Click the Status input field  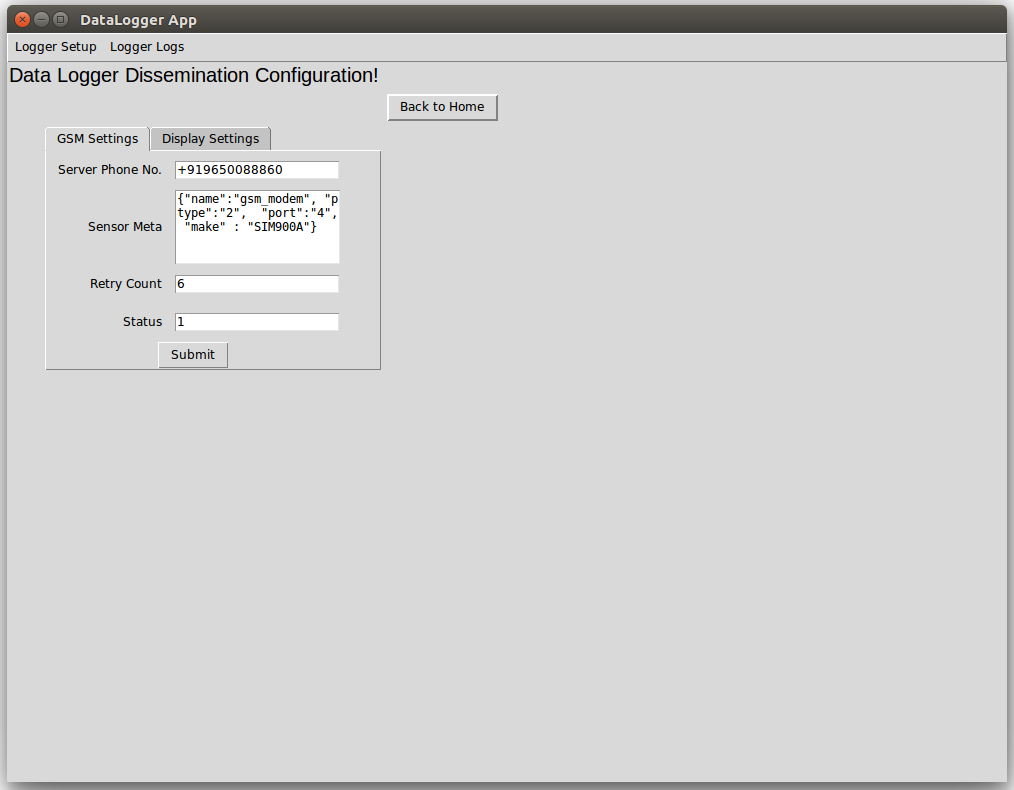(x=257, y=322)
